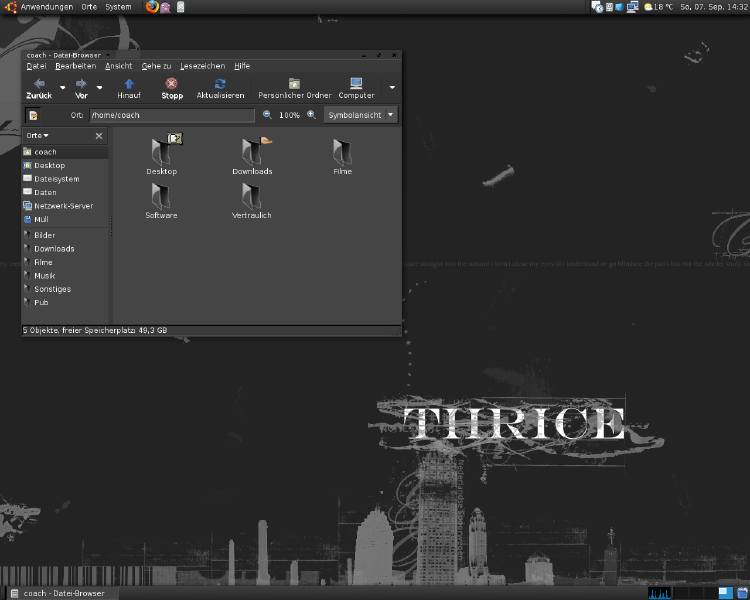This screenshot has height=600, width=750.
Task: Open Persönlicher Ordner home folder
Action: pos(295,89)
